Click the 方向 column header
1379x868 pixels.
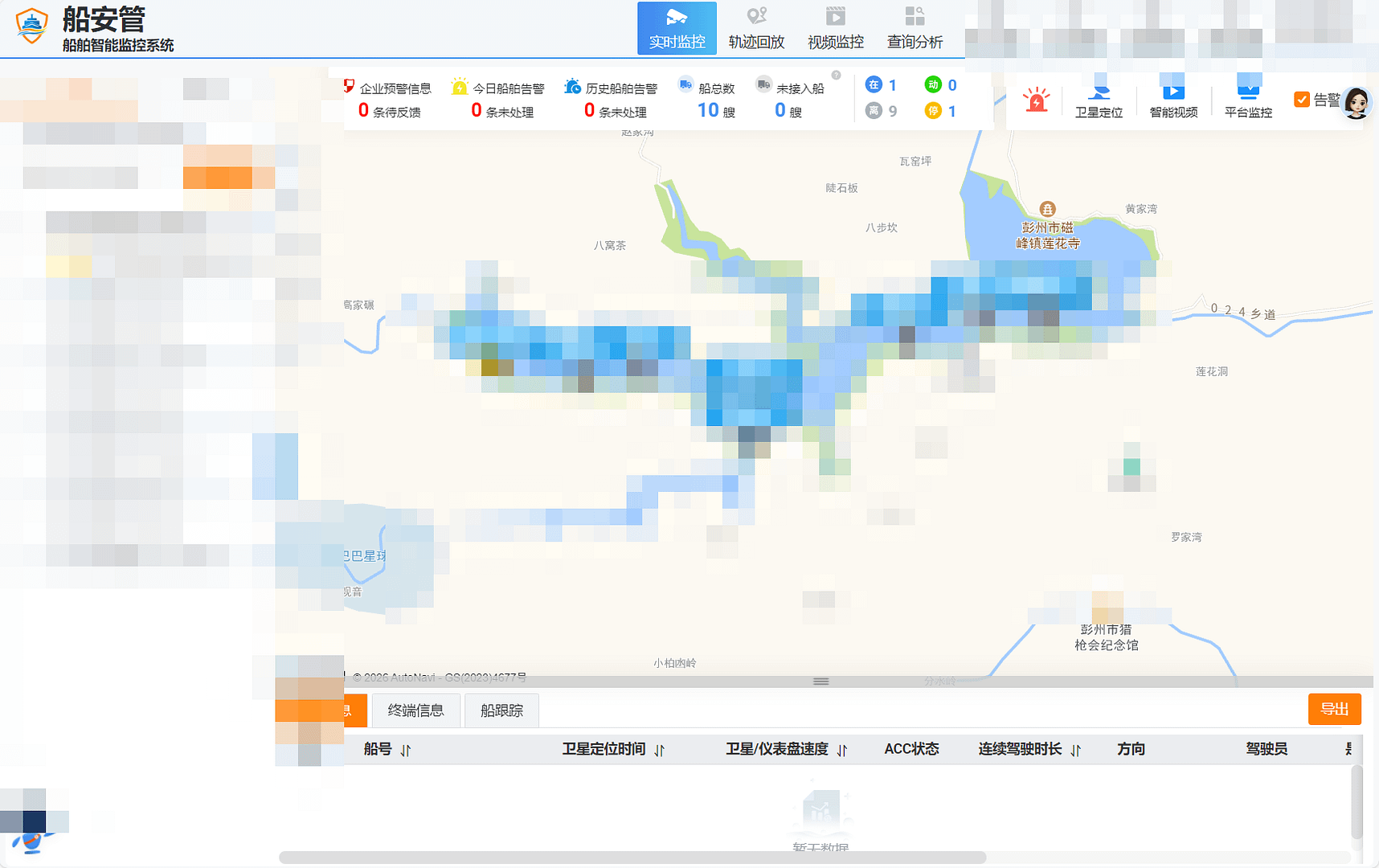pos(1131,749)
